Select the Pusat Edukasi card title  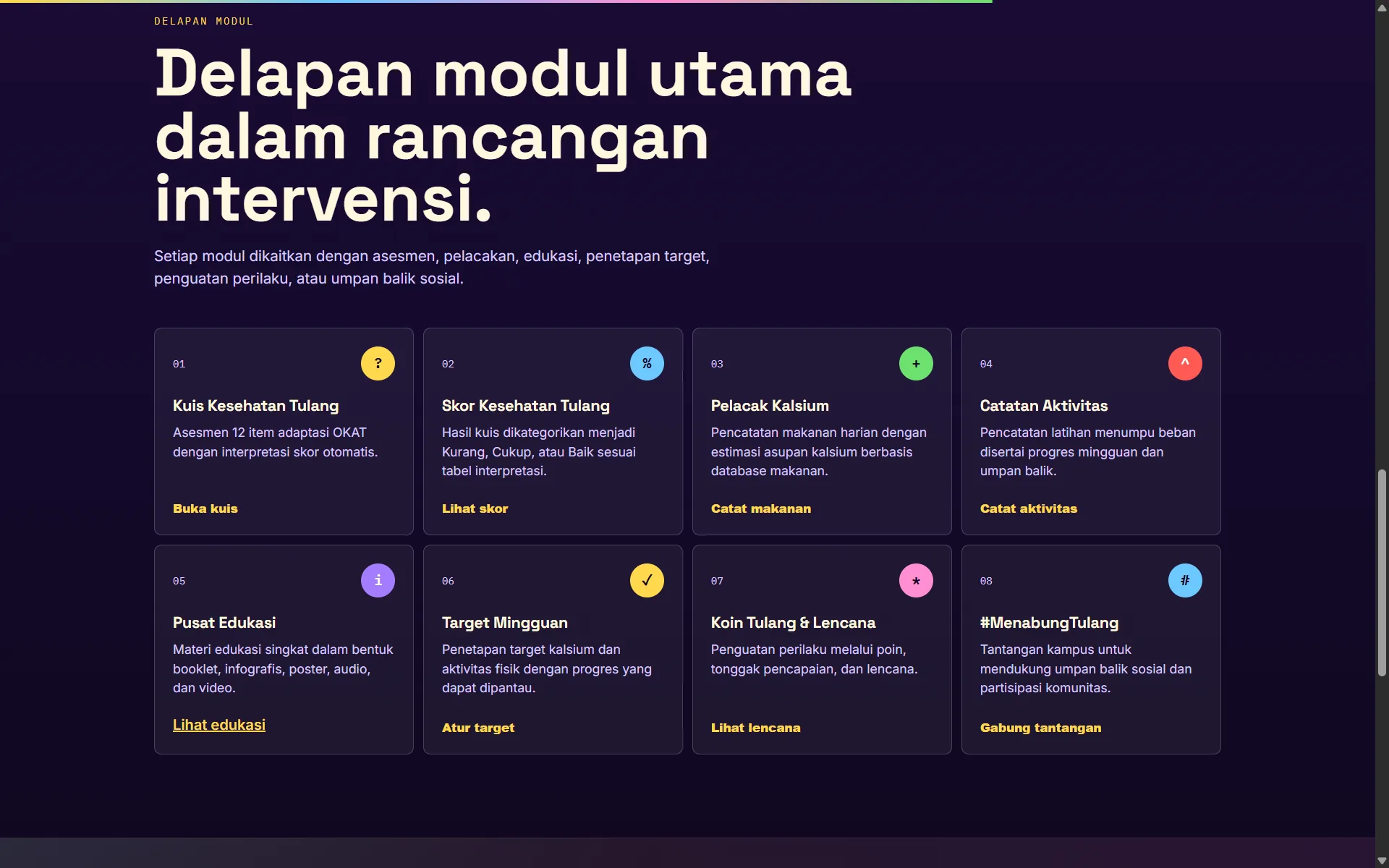pyautogui.click(x=224, y=623)
